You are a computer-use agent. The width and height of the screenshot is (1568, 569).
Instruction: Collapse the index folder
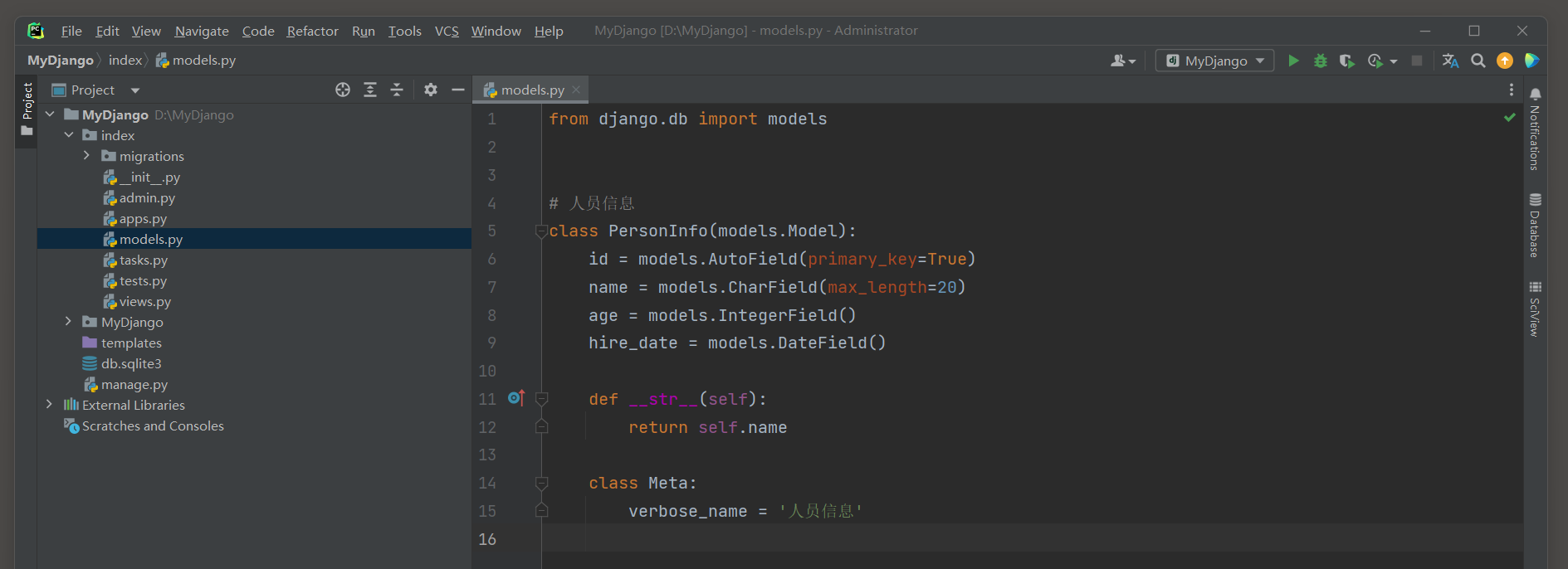tap(69, 135)
